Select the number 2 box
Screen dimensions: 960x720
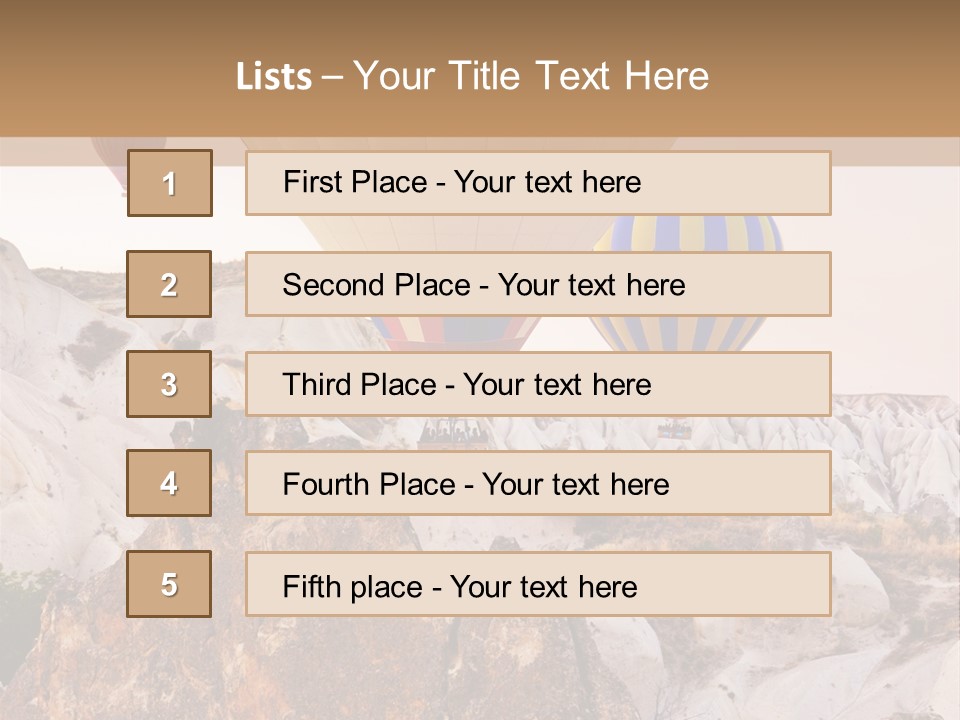point(170,284)
